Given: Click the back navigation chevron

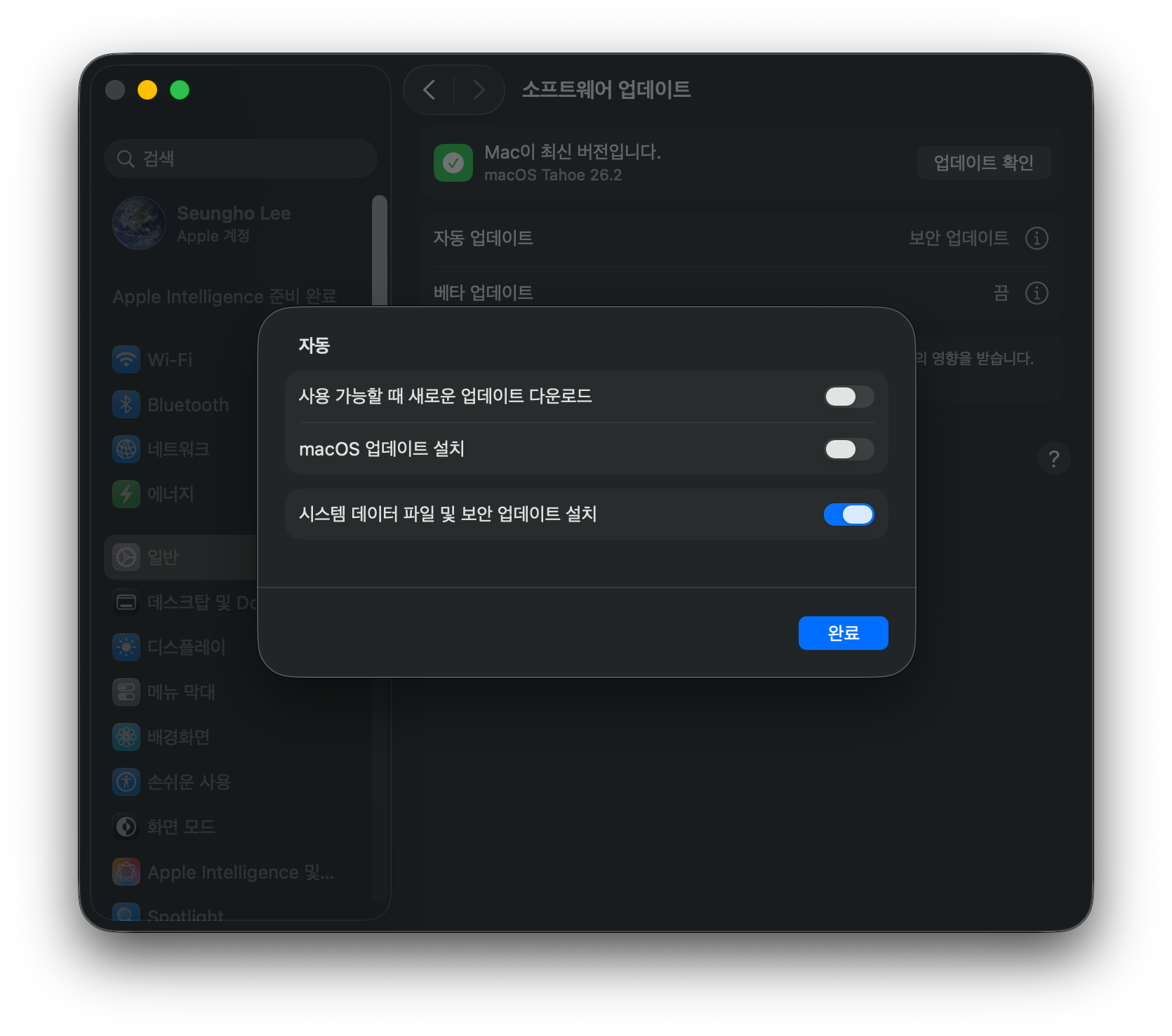Looking at the screenshot, I should coord(429,90).
